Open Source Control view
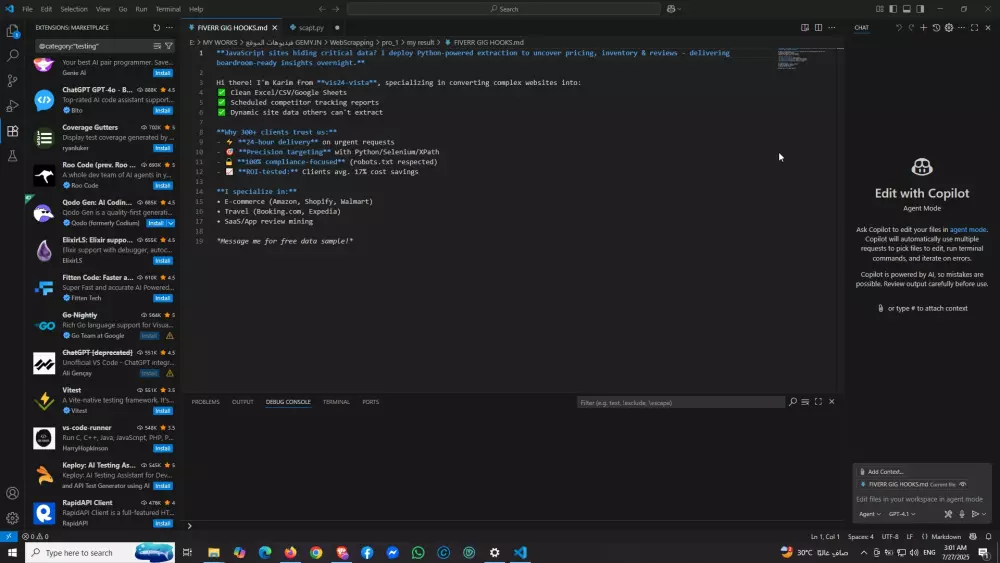 click(x=12, y=81)
